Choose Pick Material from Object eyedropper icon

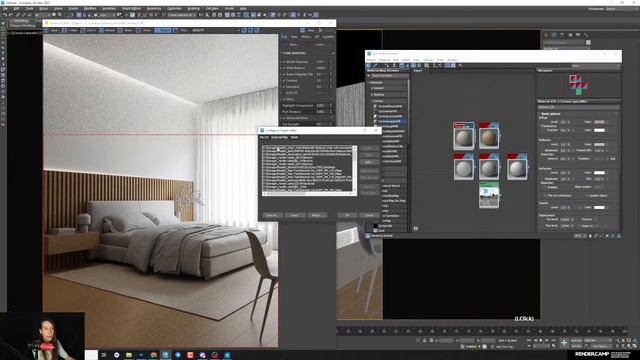pyautogui.click(x=375, y=65)
